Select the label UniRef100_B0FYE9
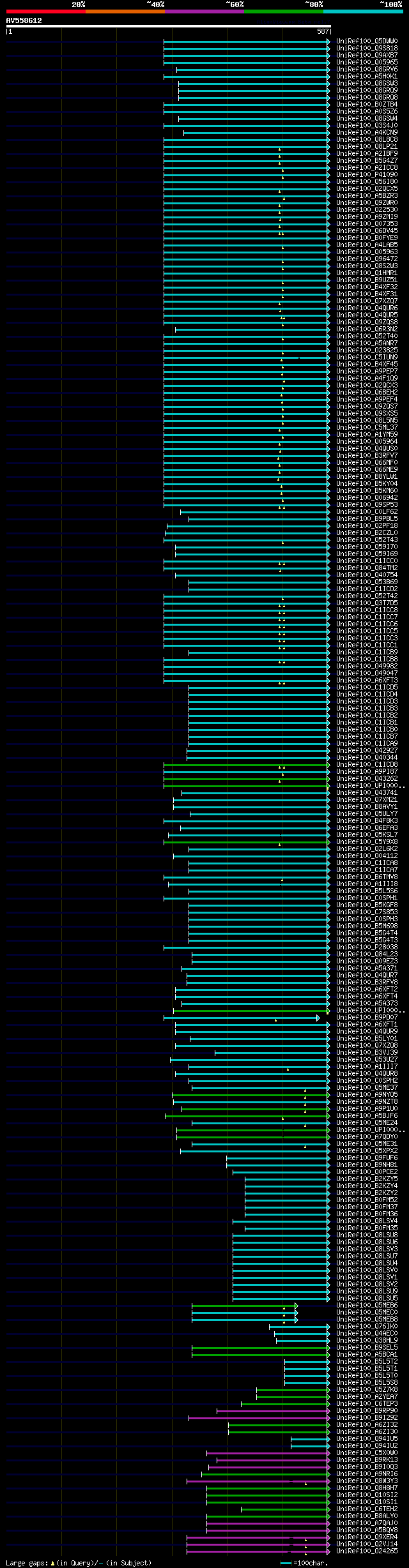The image size is (409, 1568). point(367,238)
